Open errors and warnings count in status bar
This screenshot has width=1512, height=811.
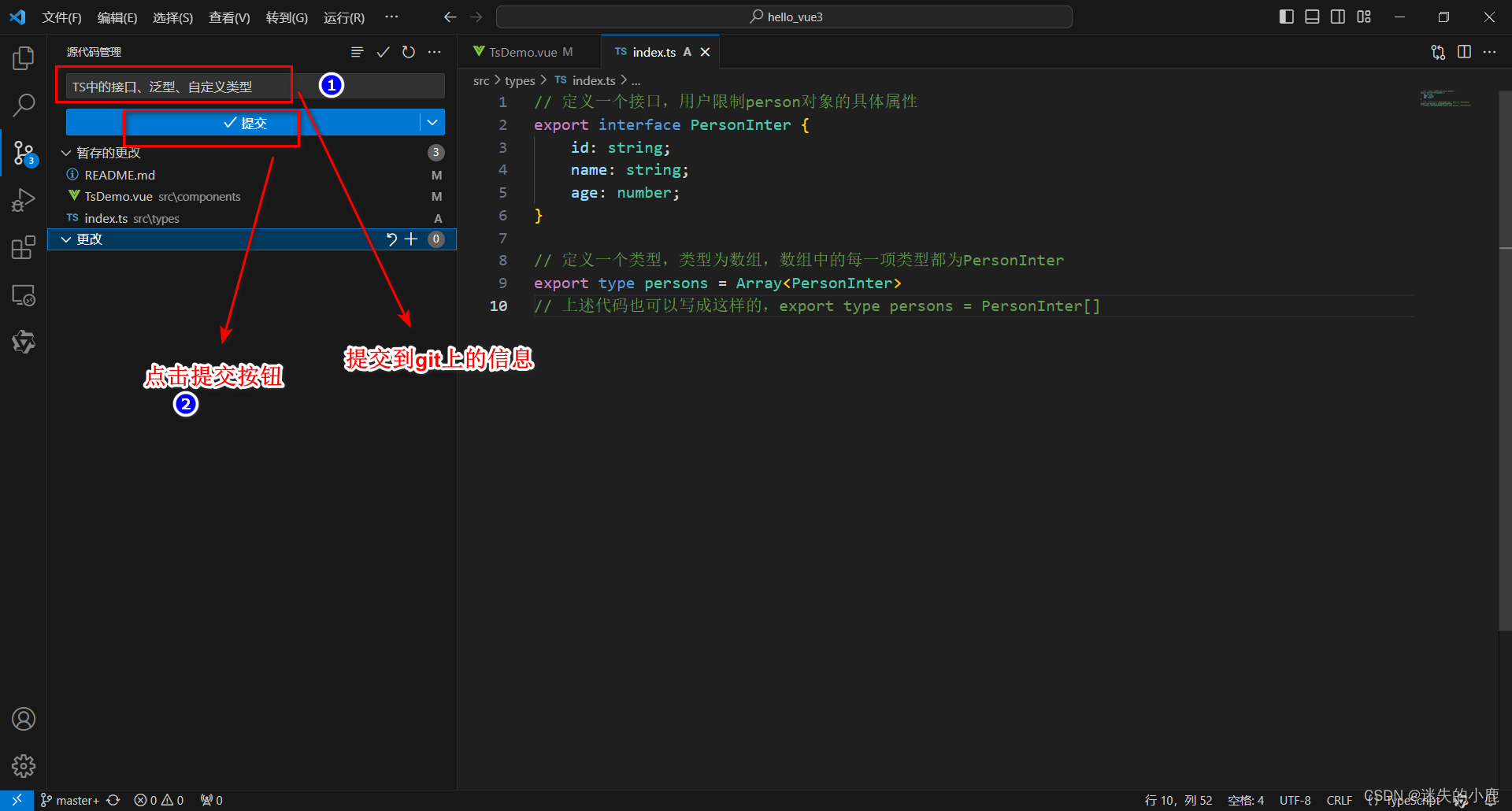(159, 800)
